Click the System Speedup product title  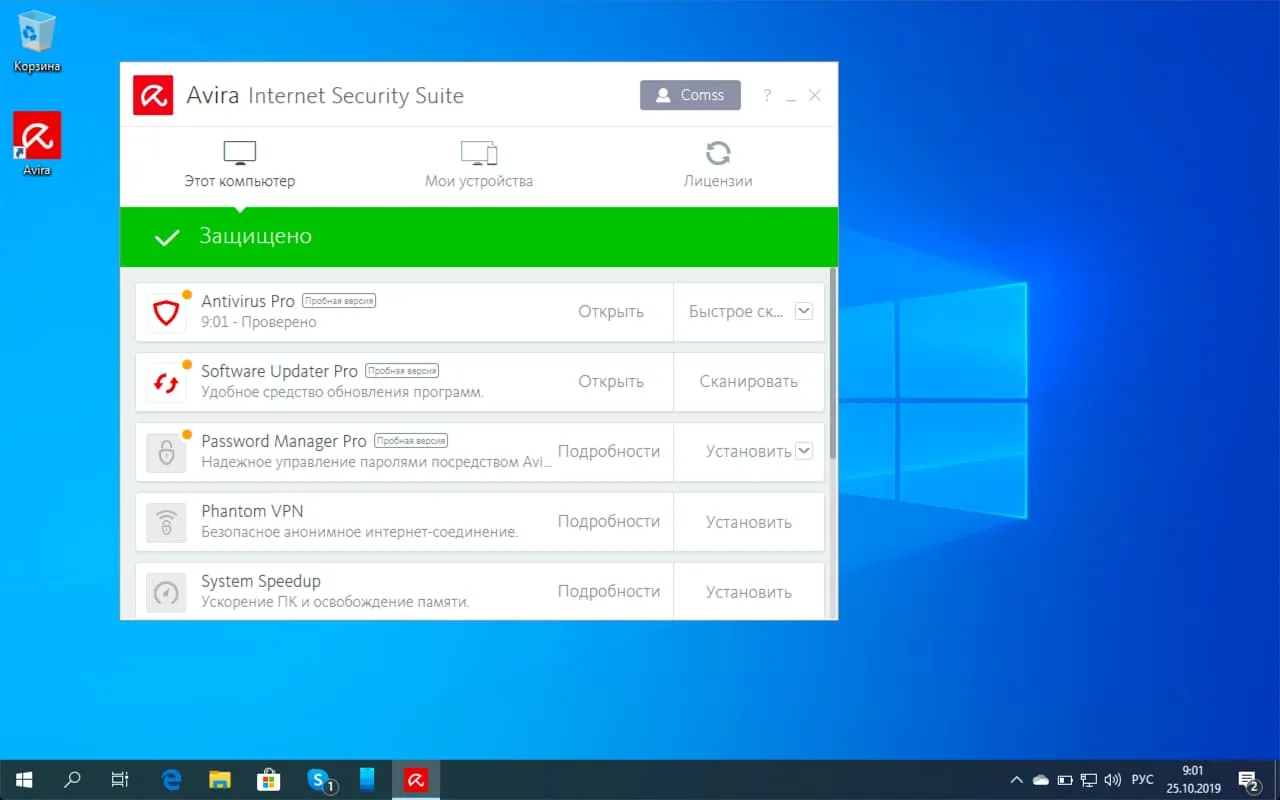[x=261, y=582]
